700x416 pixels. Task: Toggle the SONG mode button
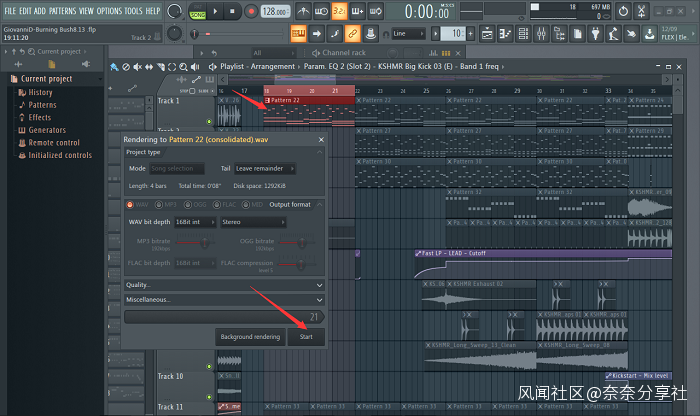[x=197, y=12]
